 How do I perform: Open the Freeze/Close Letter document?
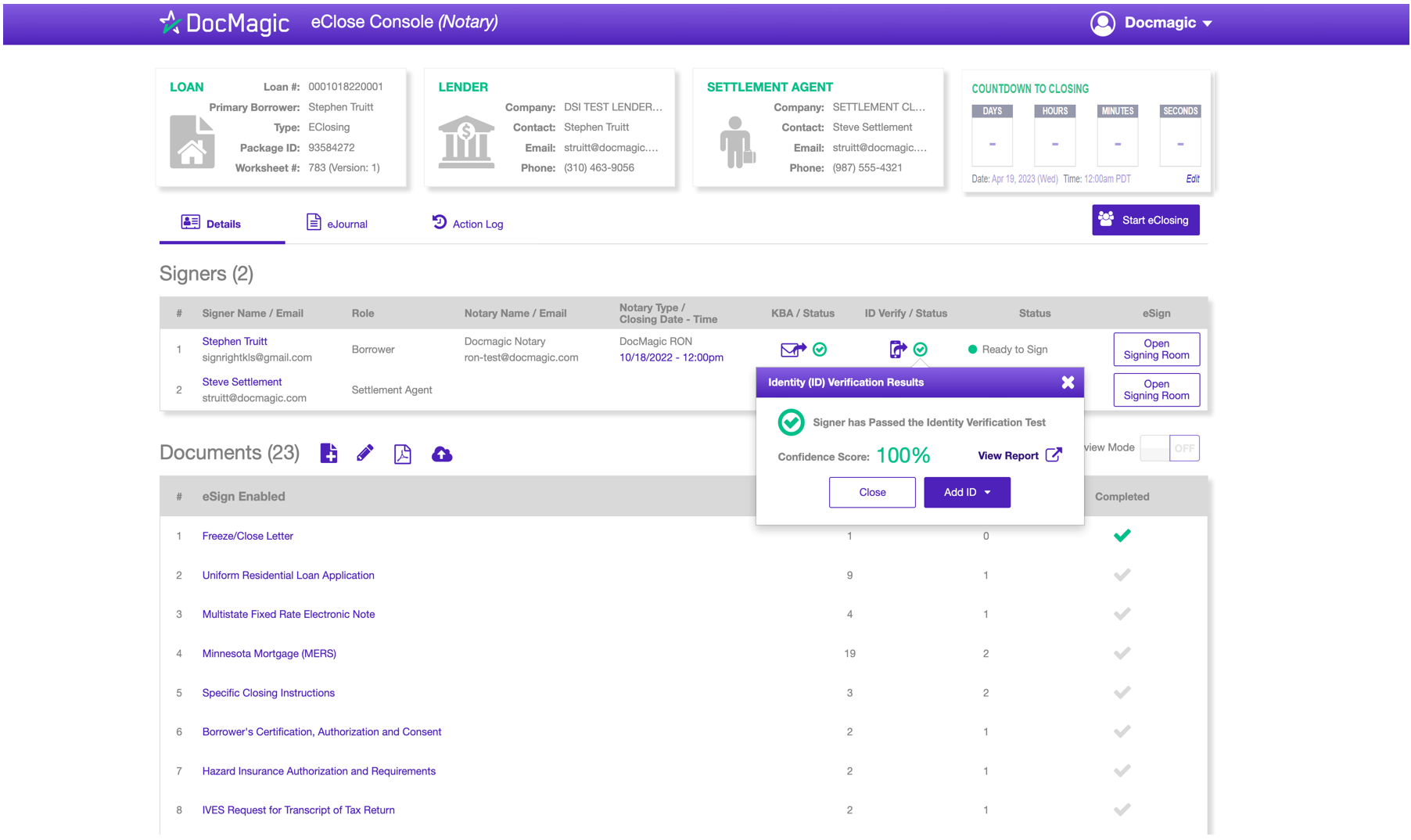(x=247, y=536)
